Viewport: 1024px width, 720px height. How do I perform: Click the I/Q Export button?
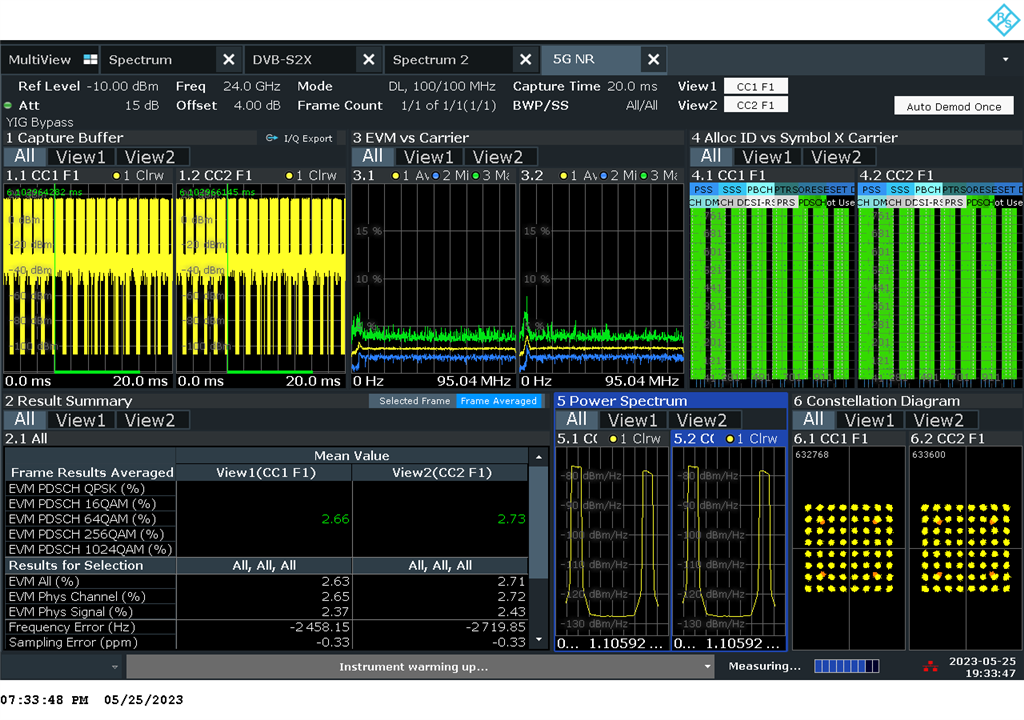pos(299,139)
